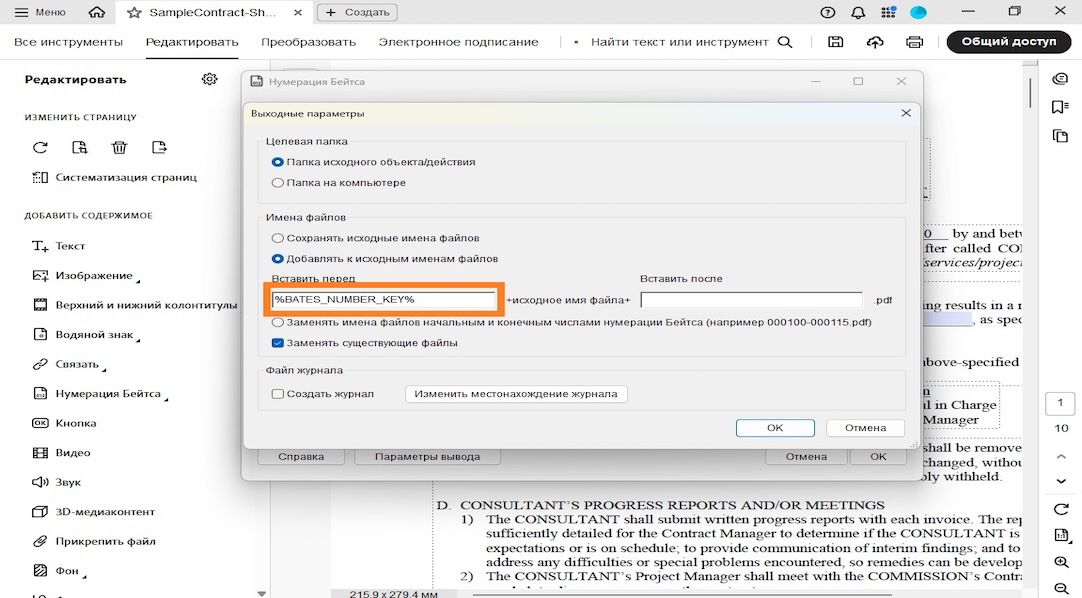Click Отмена in Нумерация Бейтса window

pyautogui.click(x=806, y=457)
